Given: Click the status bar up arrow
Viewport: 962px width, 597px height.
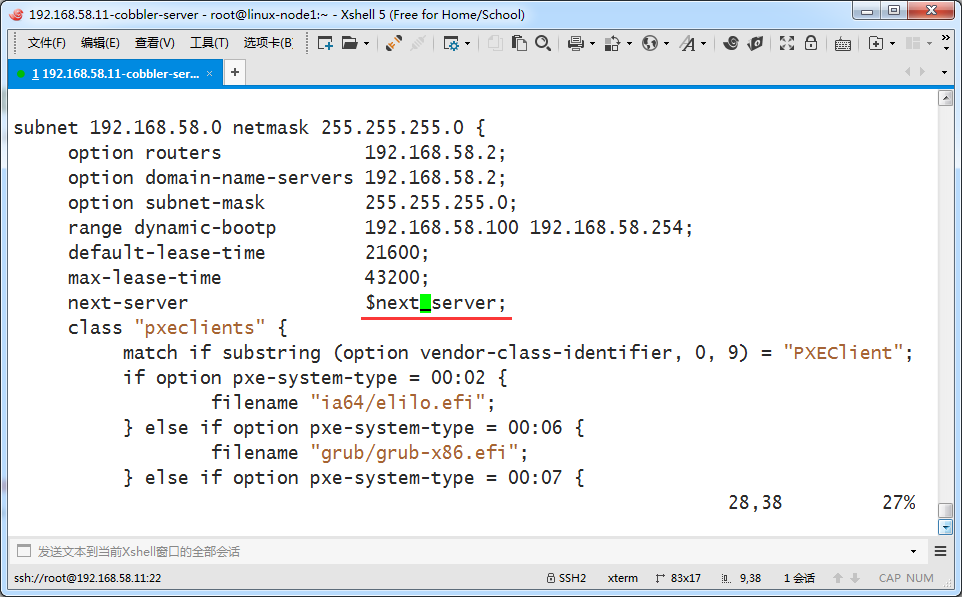Looking at the screenshot, I should [x=837, y=578].
